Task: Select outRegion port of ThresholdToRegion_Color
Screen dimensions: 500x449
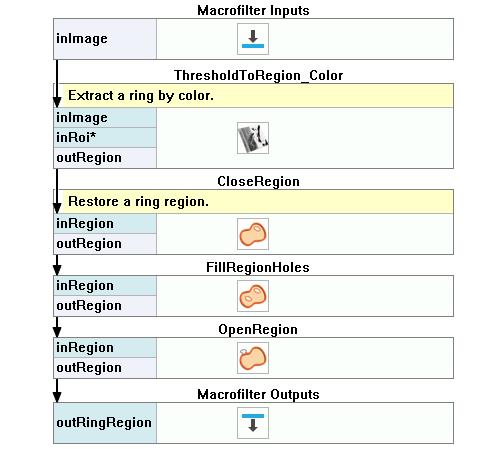Action: (x=105, y=158)
